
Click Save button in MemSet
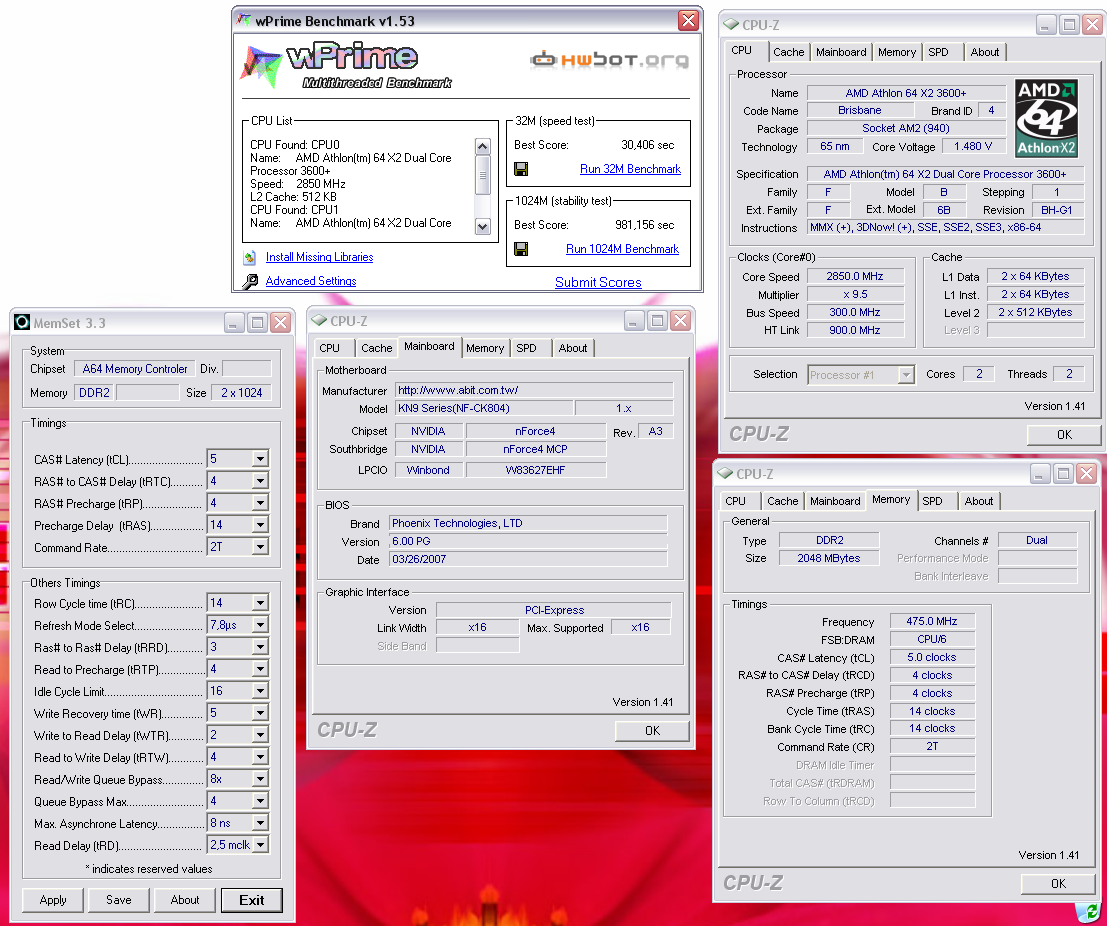point(119,900)
